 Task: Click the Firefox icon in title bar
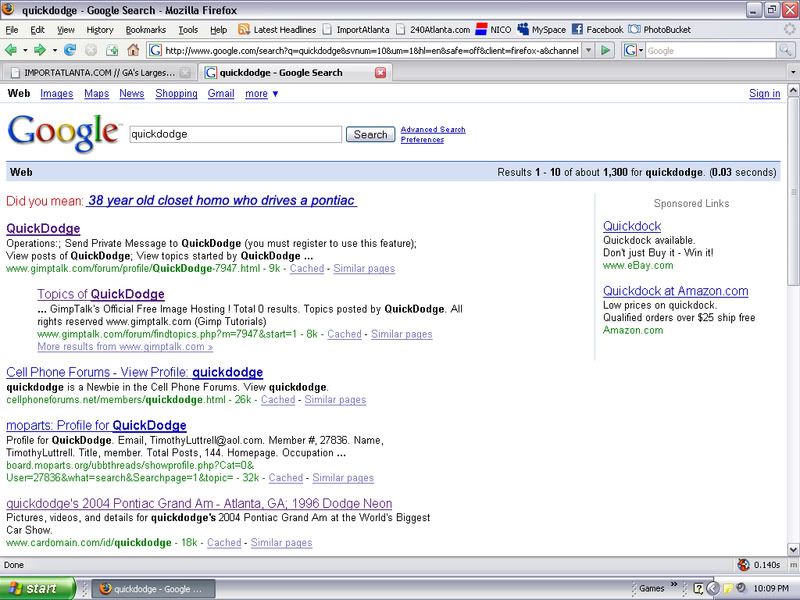(x=8, y=9)
